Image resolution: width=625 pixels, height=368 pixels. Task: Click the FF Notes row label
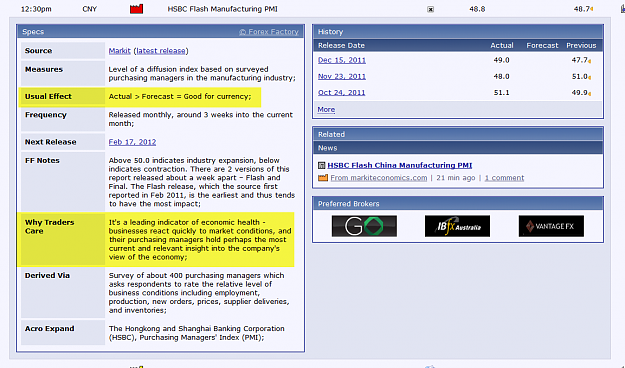click(x=42, y=161)
